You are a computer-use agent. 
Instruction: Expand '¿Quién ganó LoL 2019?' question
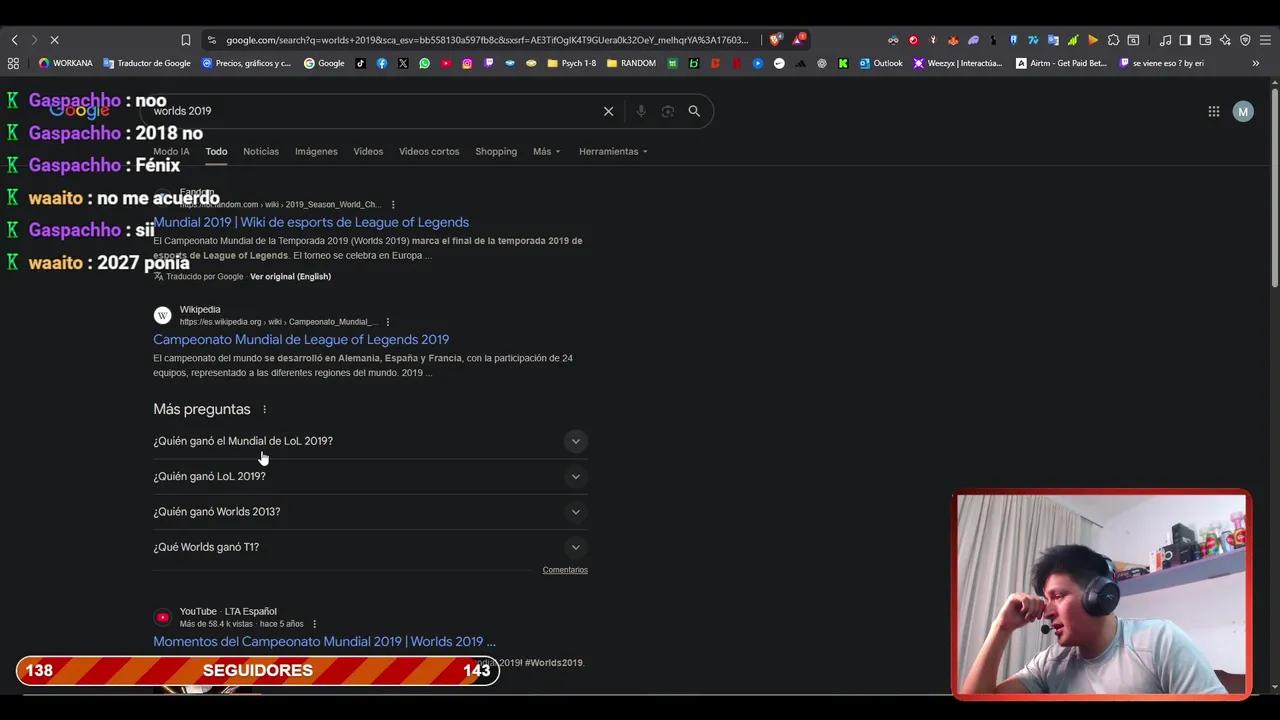[x=370, y=476]
